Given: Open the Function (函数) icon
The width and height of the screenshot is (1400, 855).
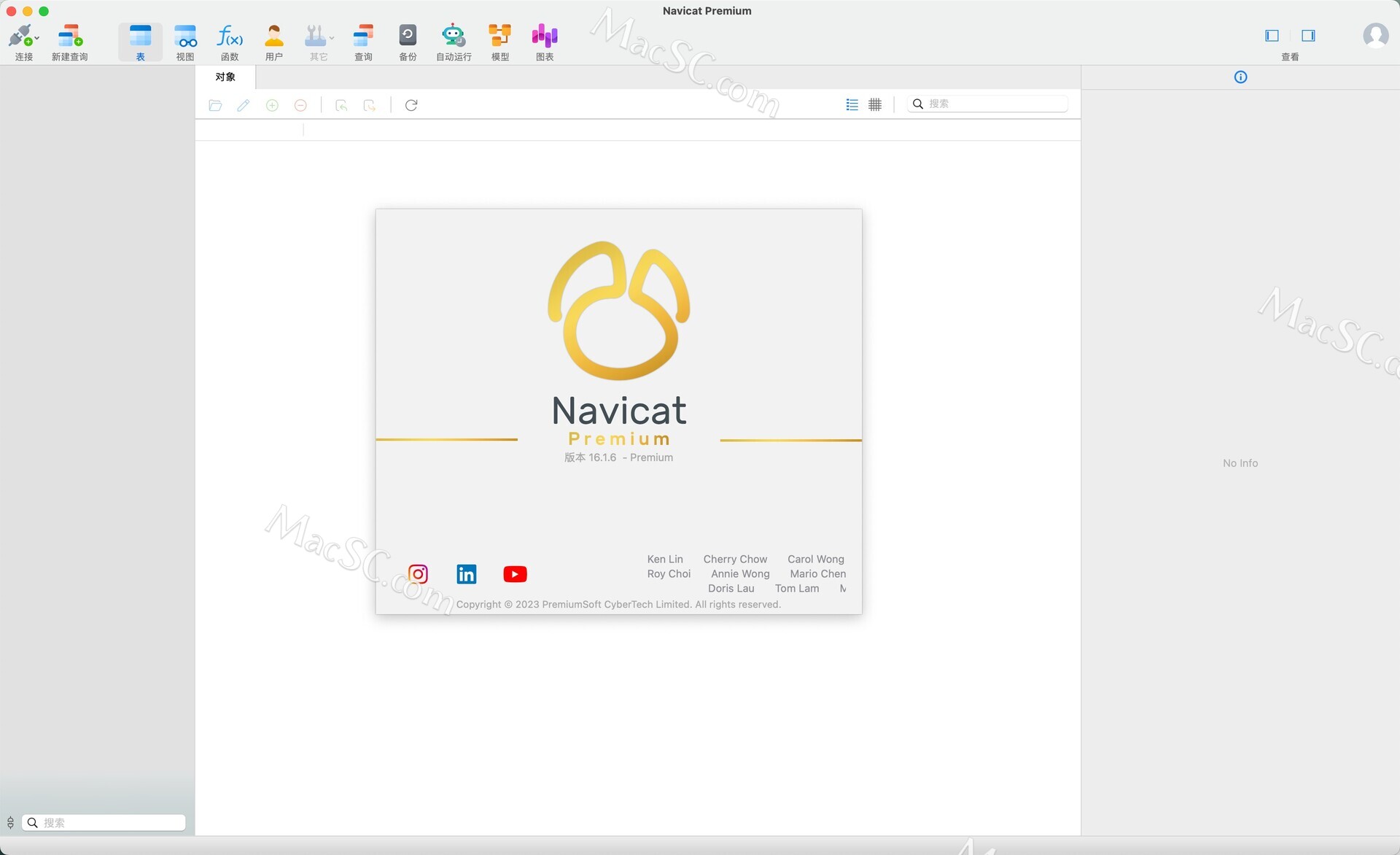Looking at the screenshot, I should click(230, 36).
